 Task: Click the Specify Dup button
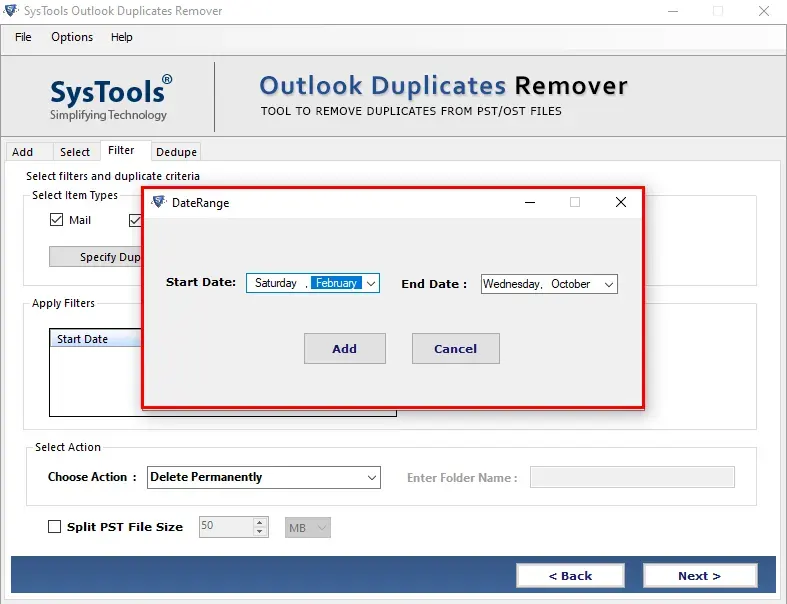(95, 257)
